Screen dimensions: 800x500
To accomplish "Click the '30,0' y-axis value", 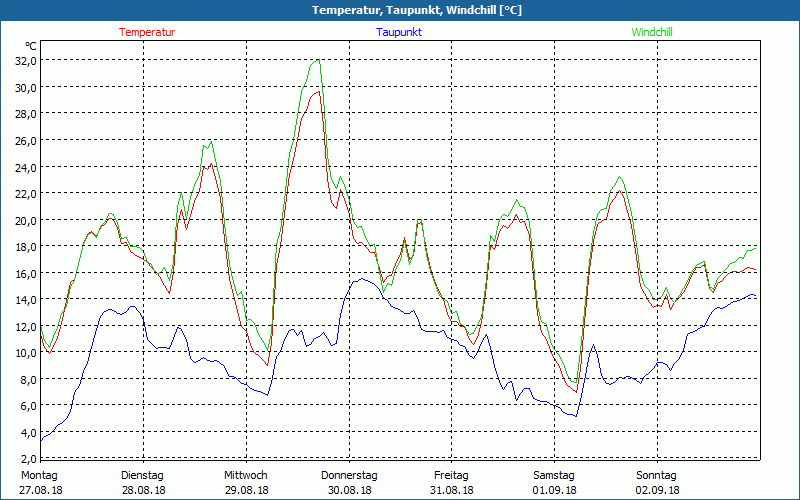I will point(26,88).
